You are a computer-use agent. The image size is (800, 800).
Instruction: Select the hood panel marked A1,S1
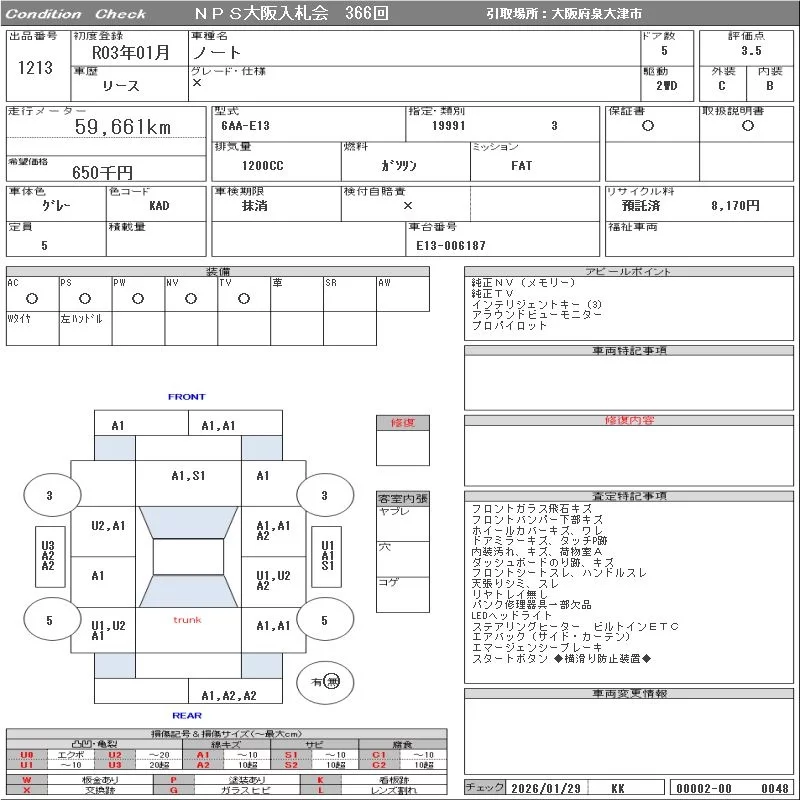(x=187, y=476)
